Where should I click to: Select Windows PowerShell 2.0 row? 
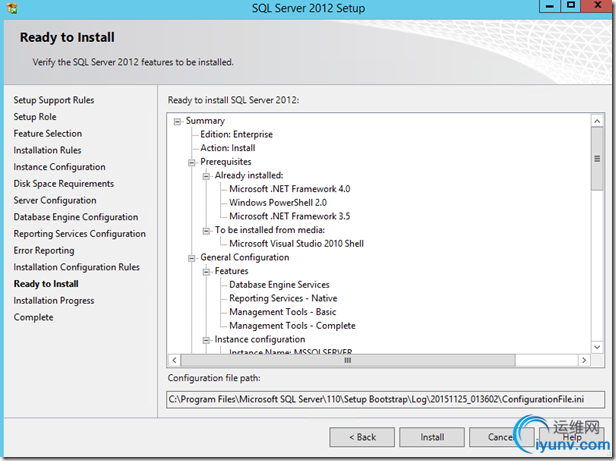pos(278,203)
